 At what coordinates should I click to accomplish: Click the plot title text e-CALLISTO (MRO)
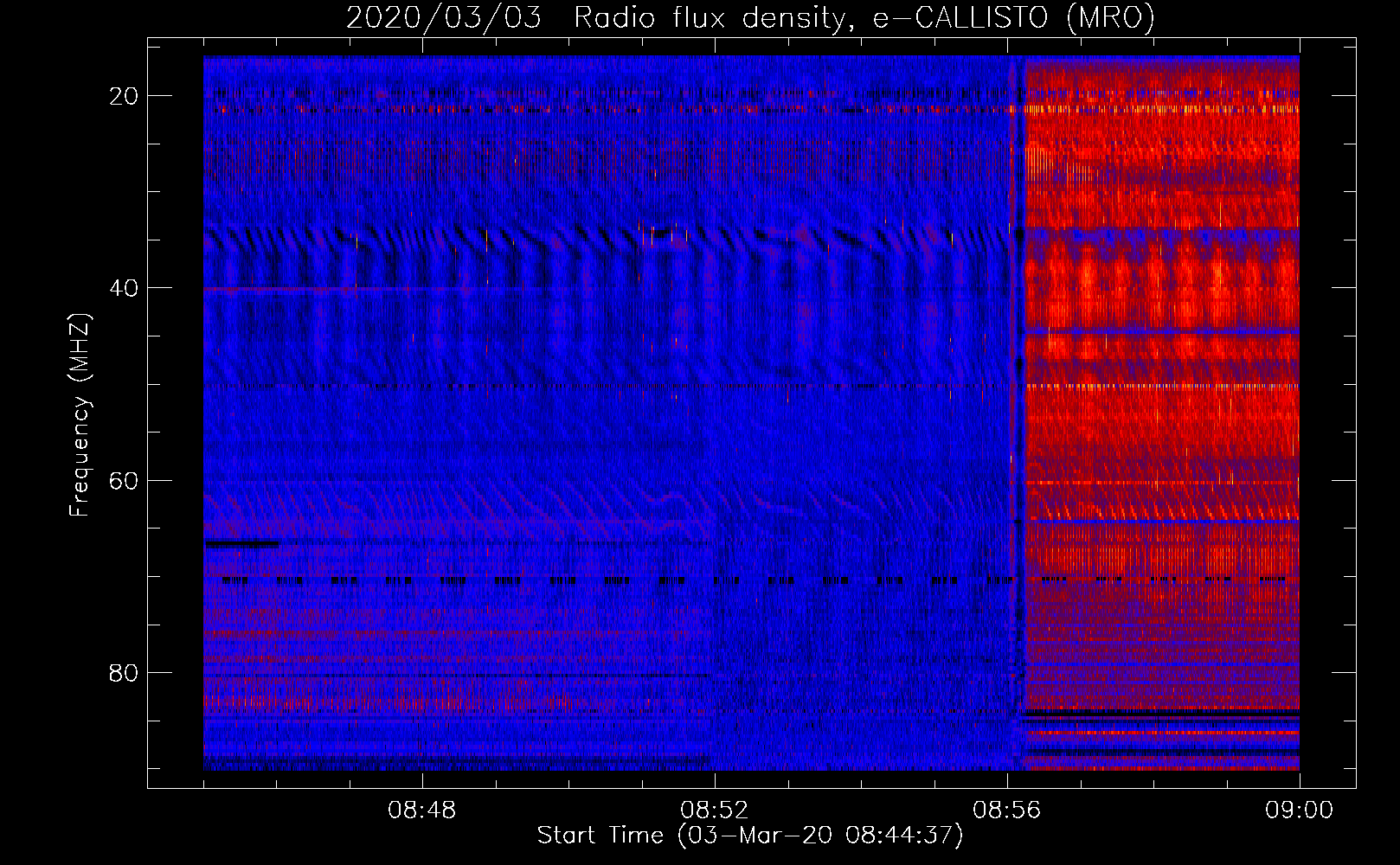point(1013,17)
